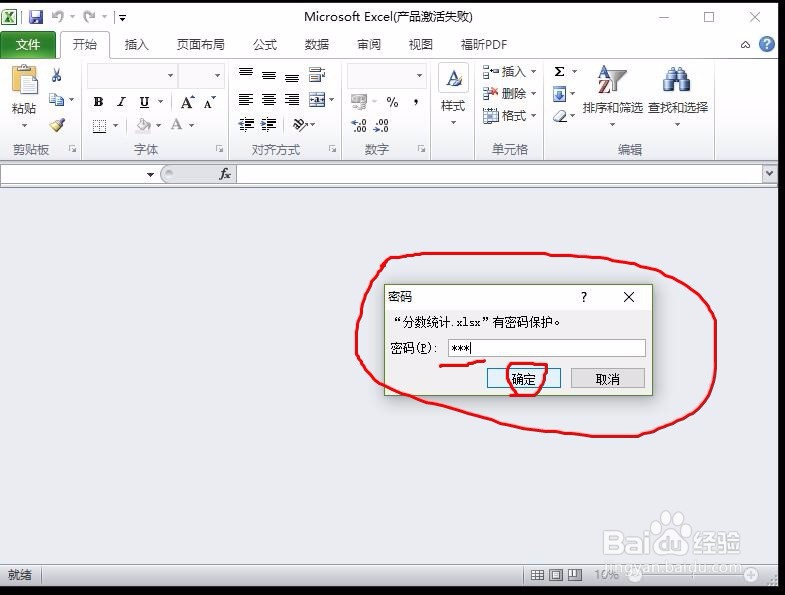Select Align Text Right icon
Image resolution: width=785 pixels, height=595 pixels.
292,100
